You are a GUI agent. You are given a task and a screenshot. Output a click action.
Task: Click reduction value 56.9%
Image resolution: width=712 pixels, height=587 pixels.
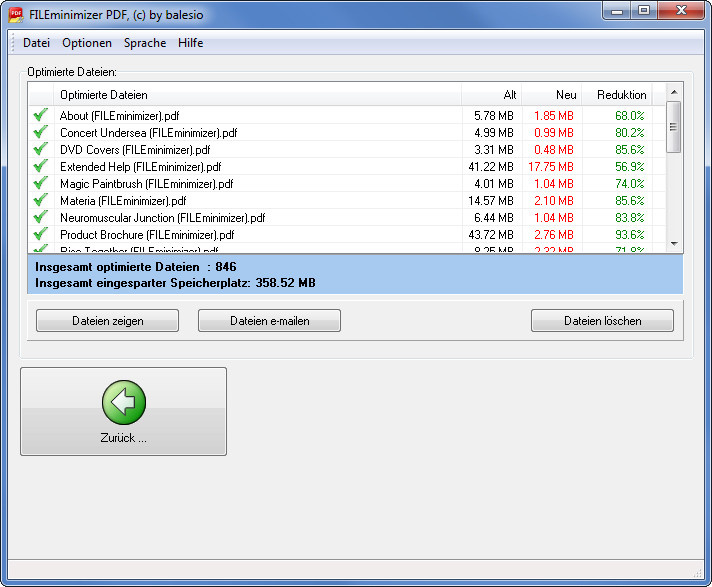pos(630,167)
